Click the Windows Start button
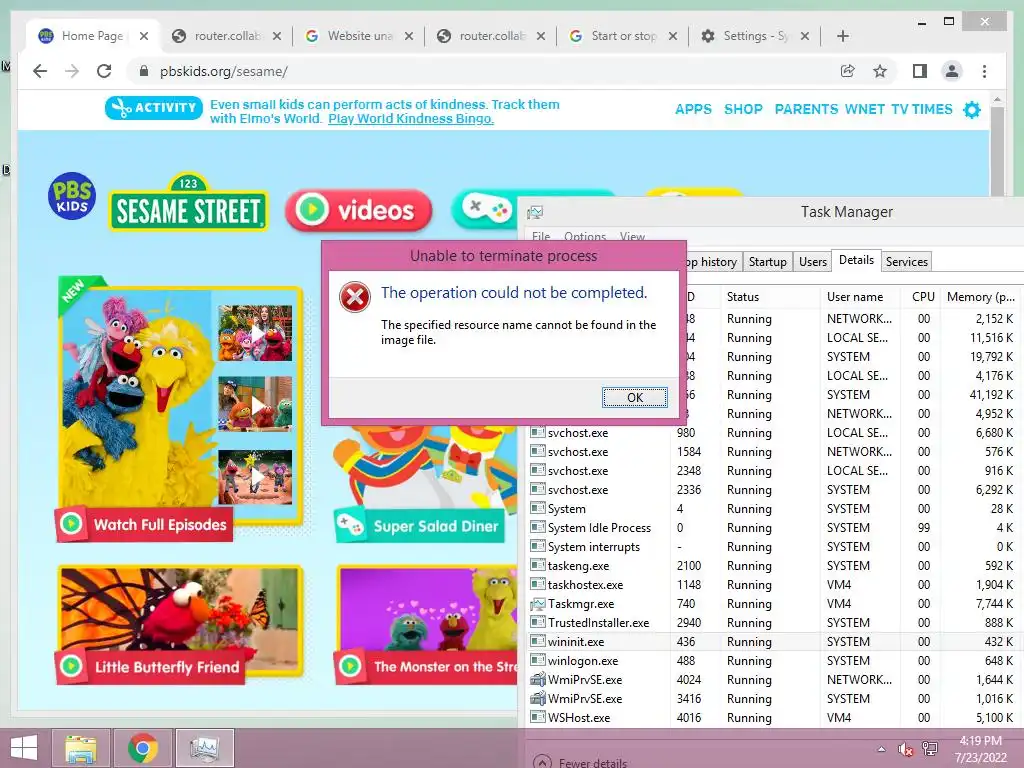This screenshot has width=1024, height=768. coord(24,748)
